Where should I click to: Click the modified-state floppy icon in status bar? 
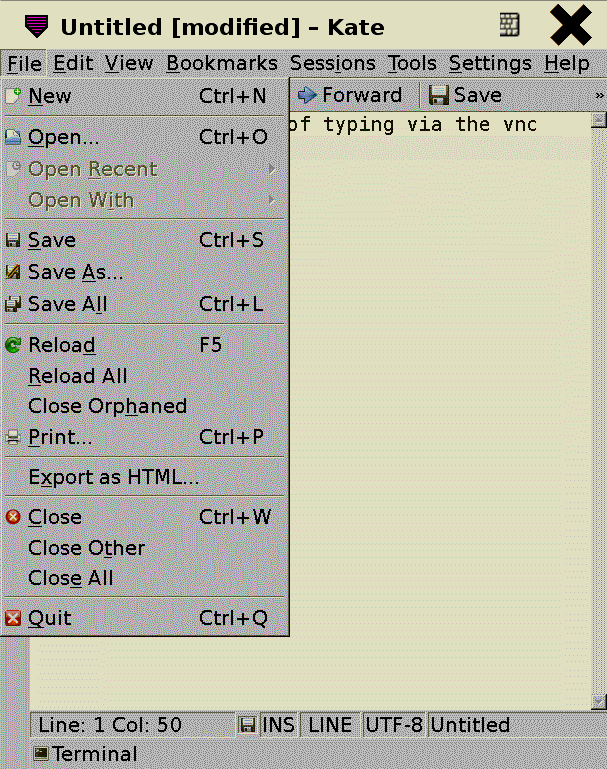[247, 725]
